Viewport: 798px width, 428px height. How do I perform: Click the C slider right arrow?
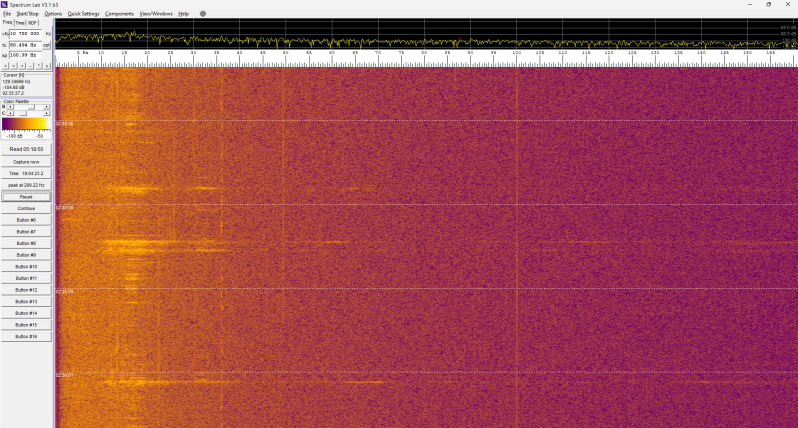tap(46, 113)
